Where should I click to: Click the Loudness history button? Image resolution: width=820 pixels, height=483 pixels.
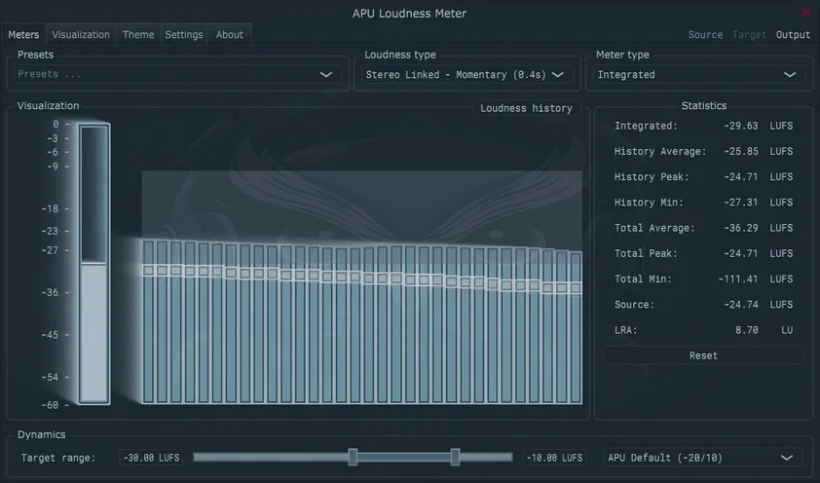526,108
